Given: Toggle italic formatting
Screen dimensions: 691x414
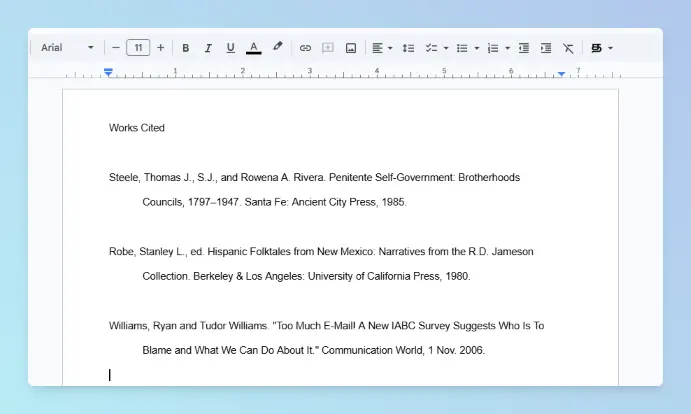Looking at the screenshot, I should tap(208, 48).
